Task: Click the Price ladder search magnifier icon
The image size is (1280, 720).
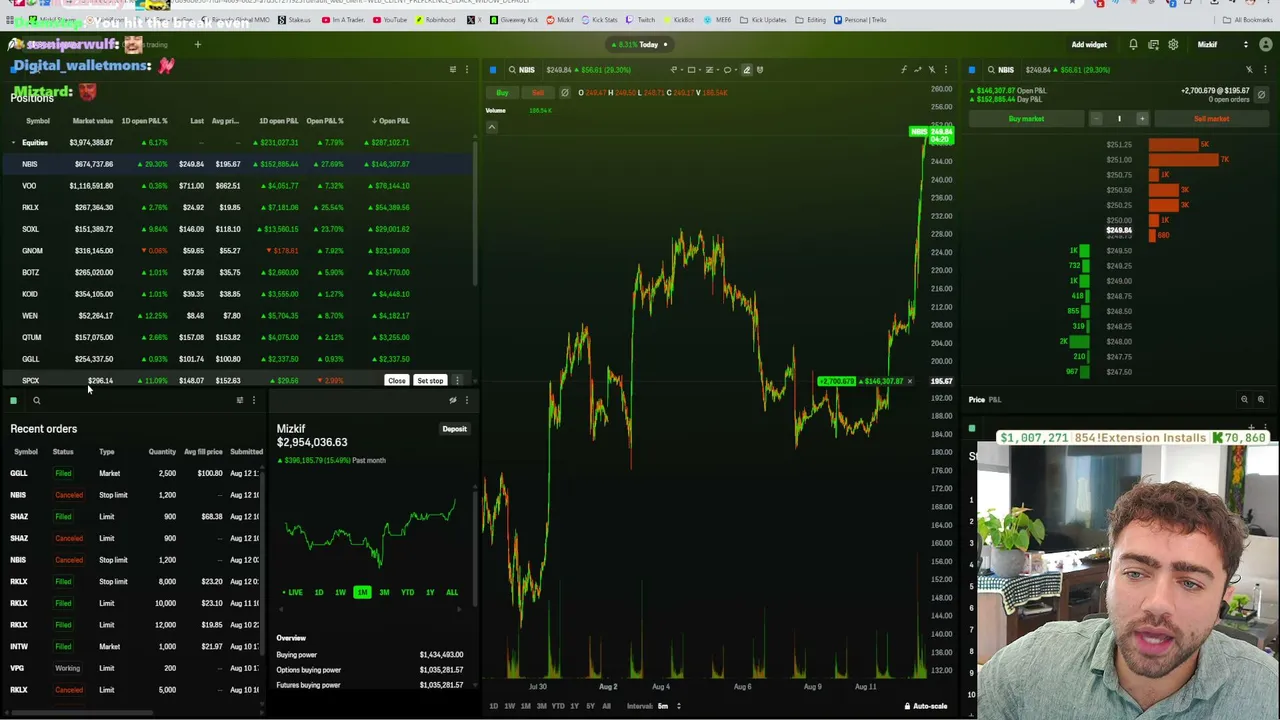Action: point(1244,400)
